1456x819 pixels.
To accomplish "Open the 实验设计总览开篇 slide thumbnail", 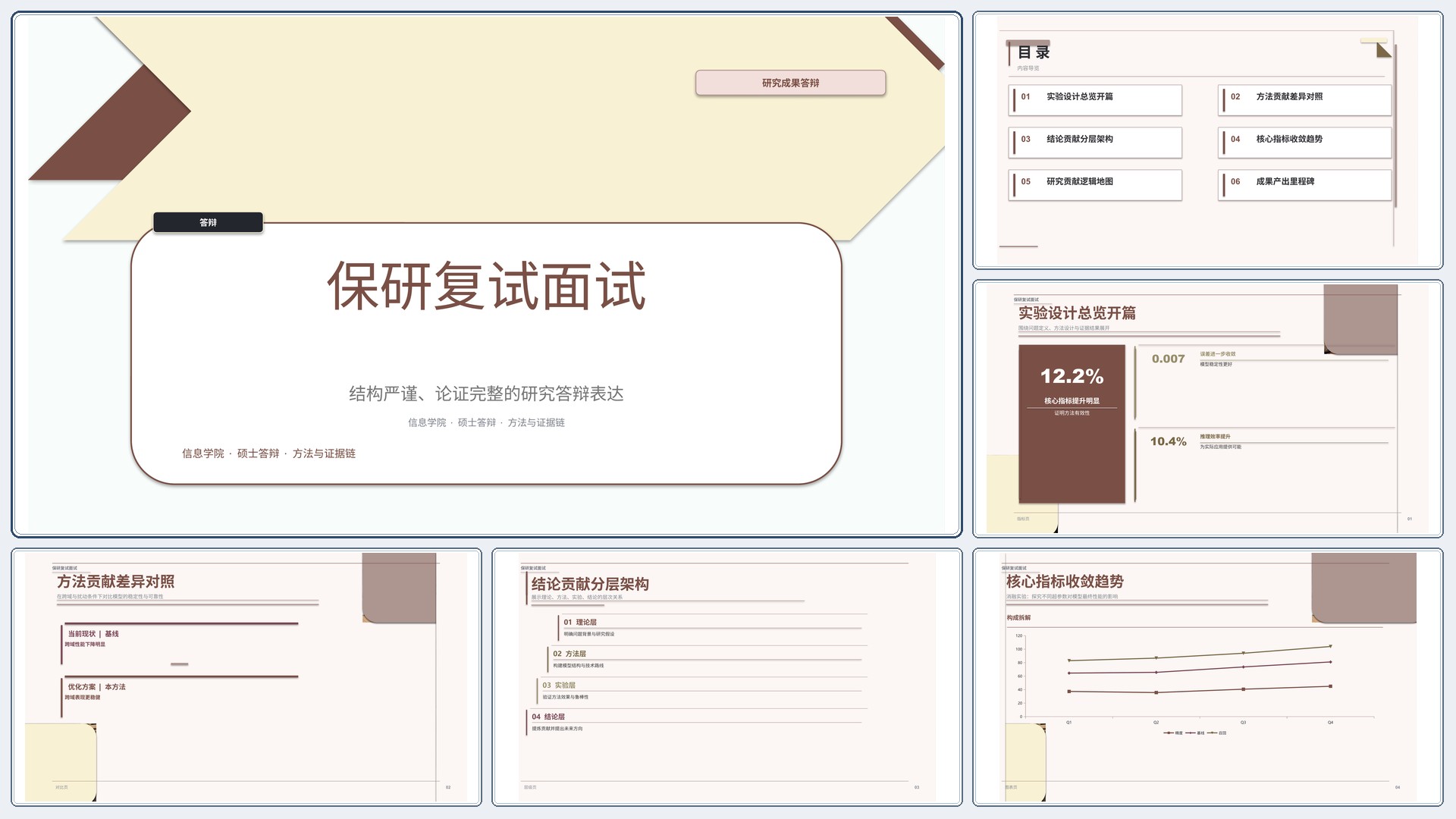I will tap(1207, 409).
